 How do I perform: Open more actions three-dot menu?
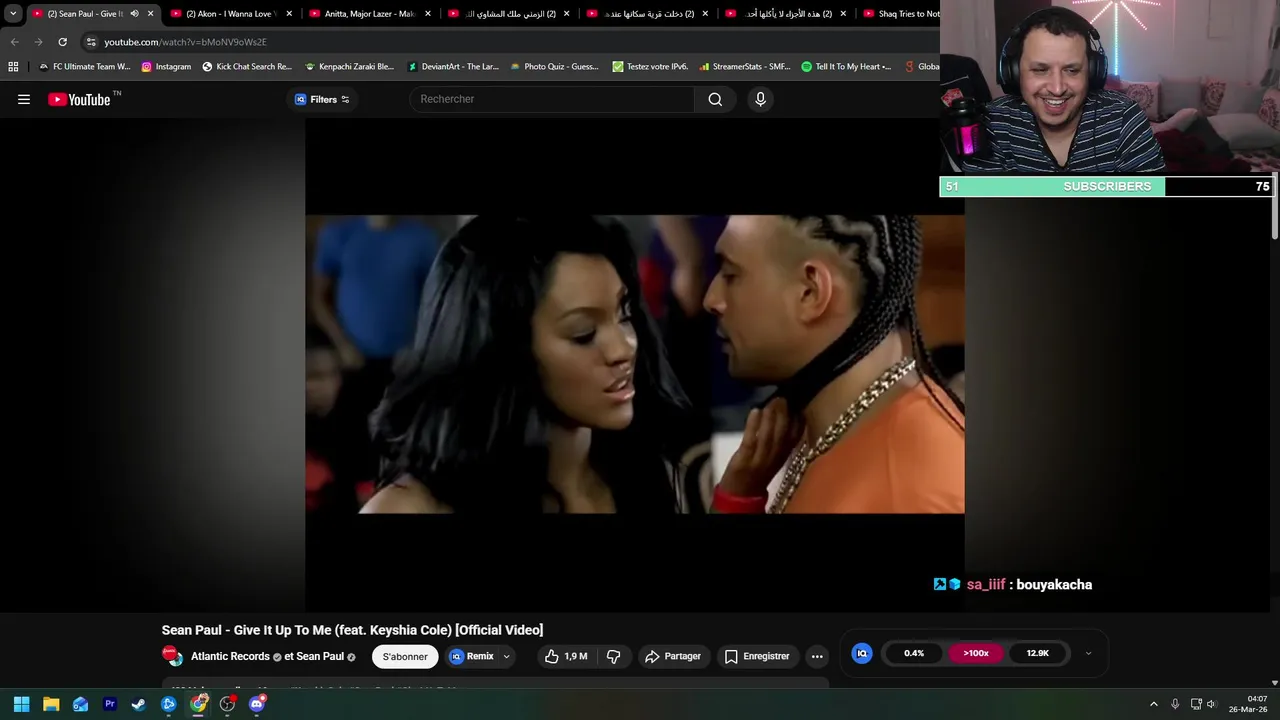click(817, 656)
